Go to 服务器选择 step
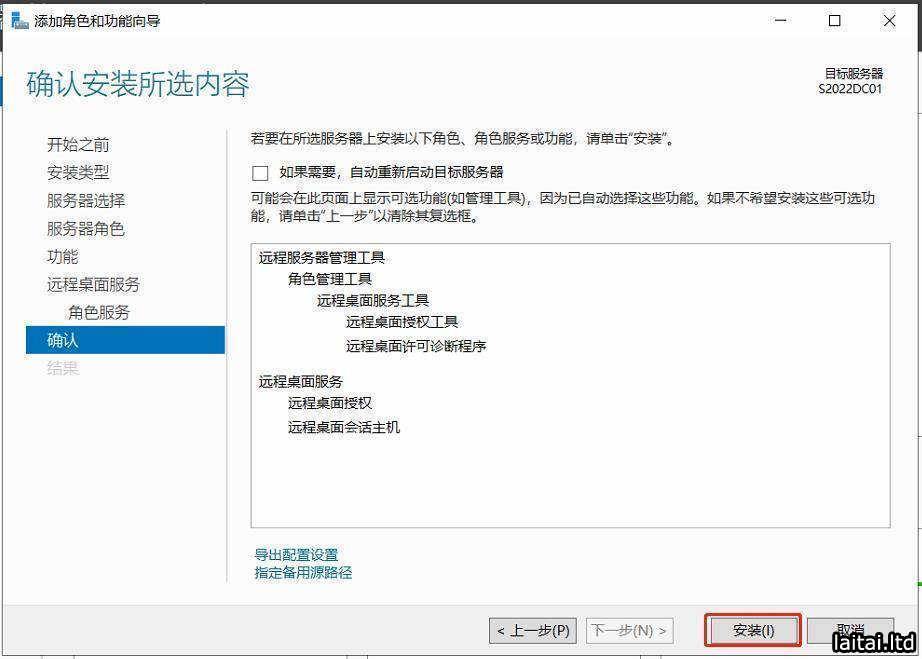This screenshot has width=922, height=659. point(86,200)
